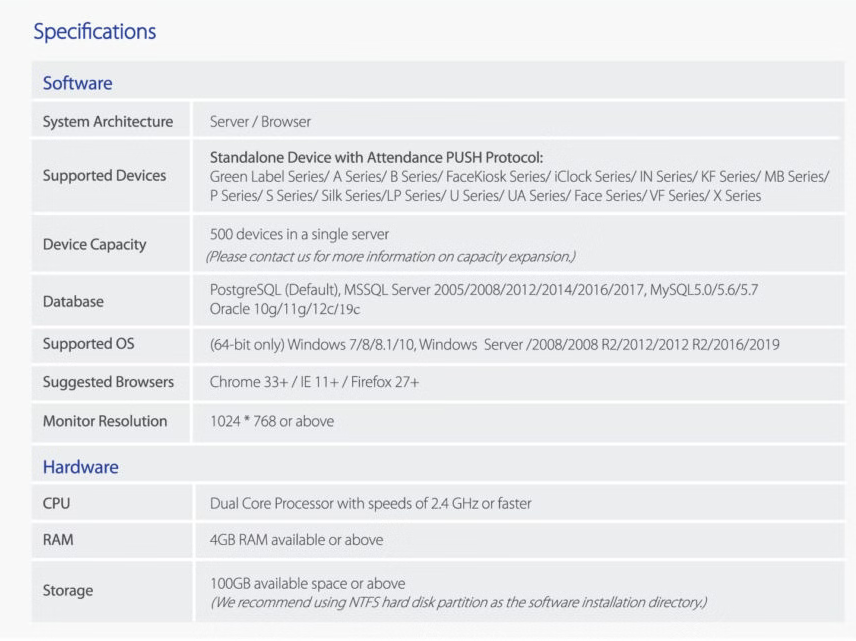The width and height of the screenshot is (856, 641).
Task: Click the Database row label
Action: [x=73, y=301]
